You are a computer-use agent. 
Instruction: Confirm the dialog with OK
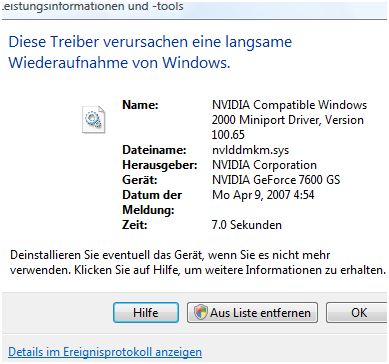tap(357, 313)
